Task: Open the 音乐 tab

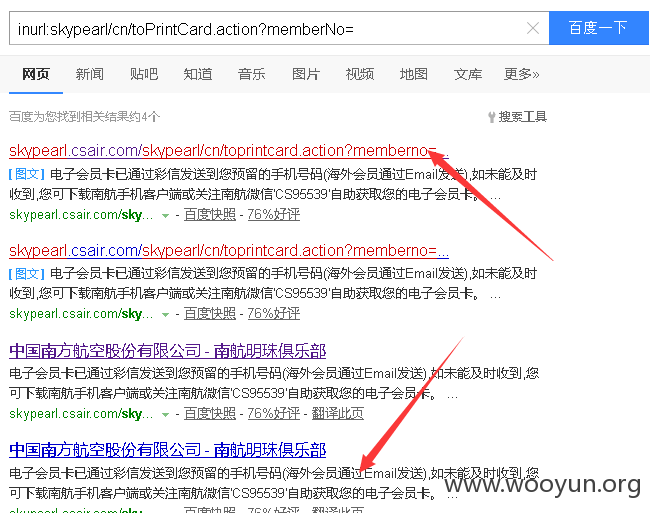Action: pyautogui.click(x=252, y=74)
